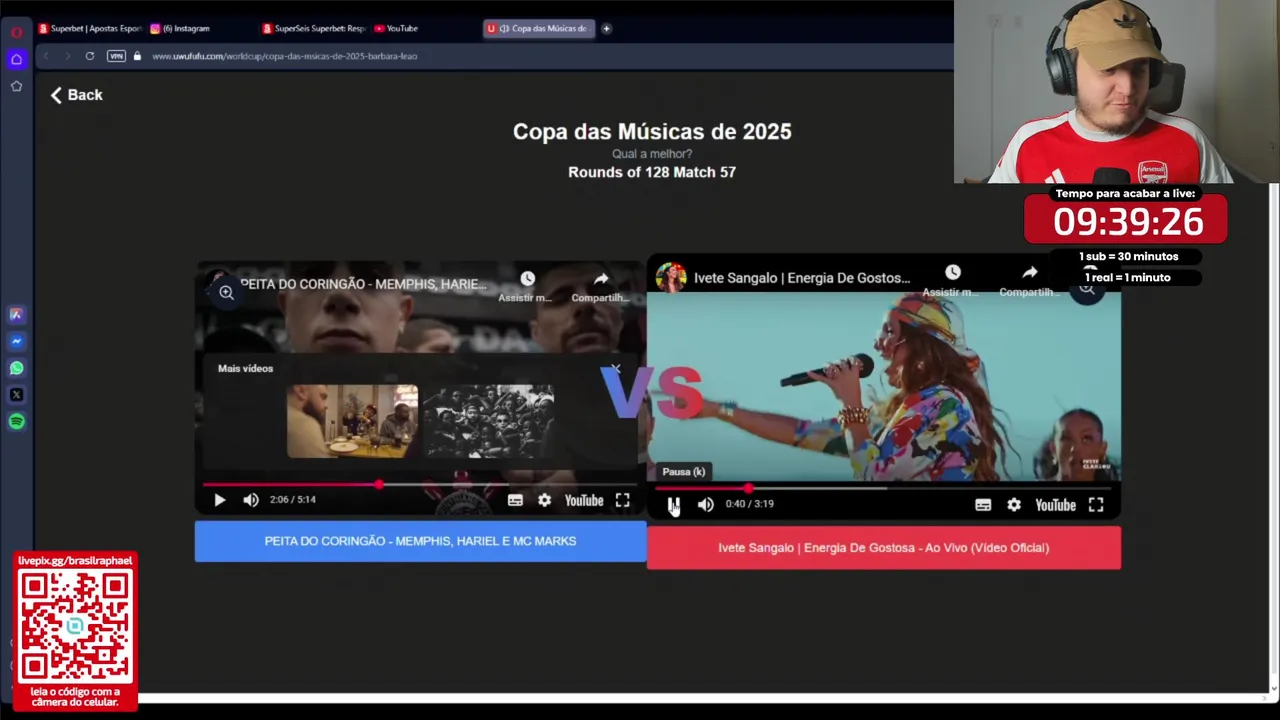Play the Peita do Coringão video
Viewport: 1280px width, 720px height.
pos(220,500)
